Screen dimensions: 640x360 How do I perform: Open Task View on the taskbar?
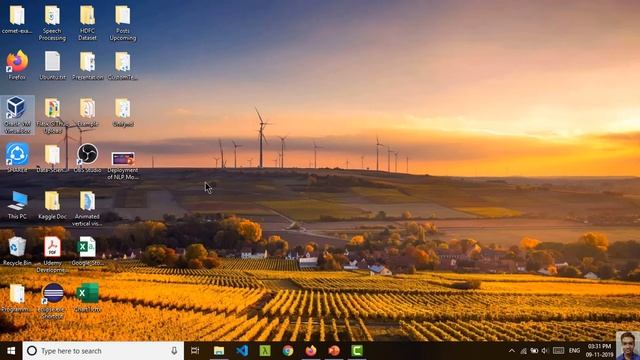195,351
